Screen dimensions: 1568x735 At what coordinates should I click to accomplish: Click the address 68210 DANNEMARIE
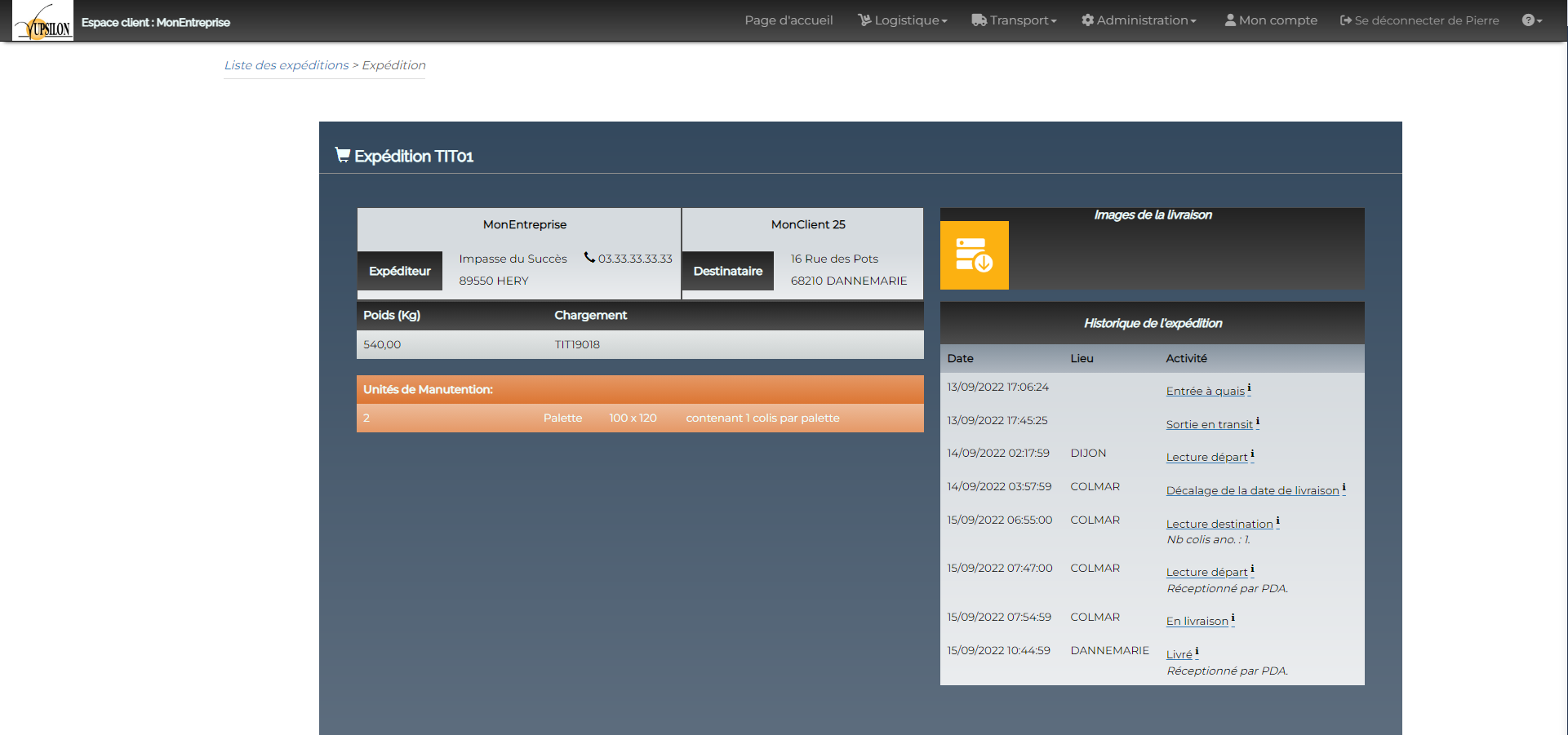coord(849,281)
